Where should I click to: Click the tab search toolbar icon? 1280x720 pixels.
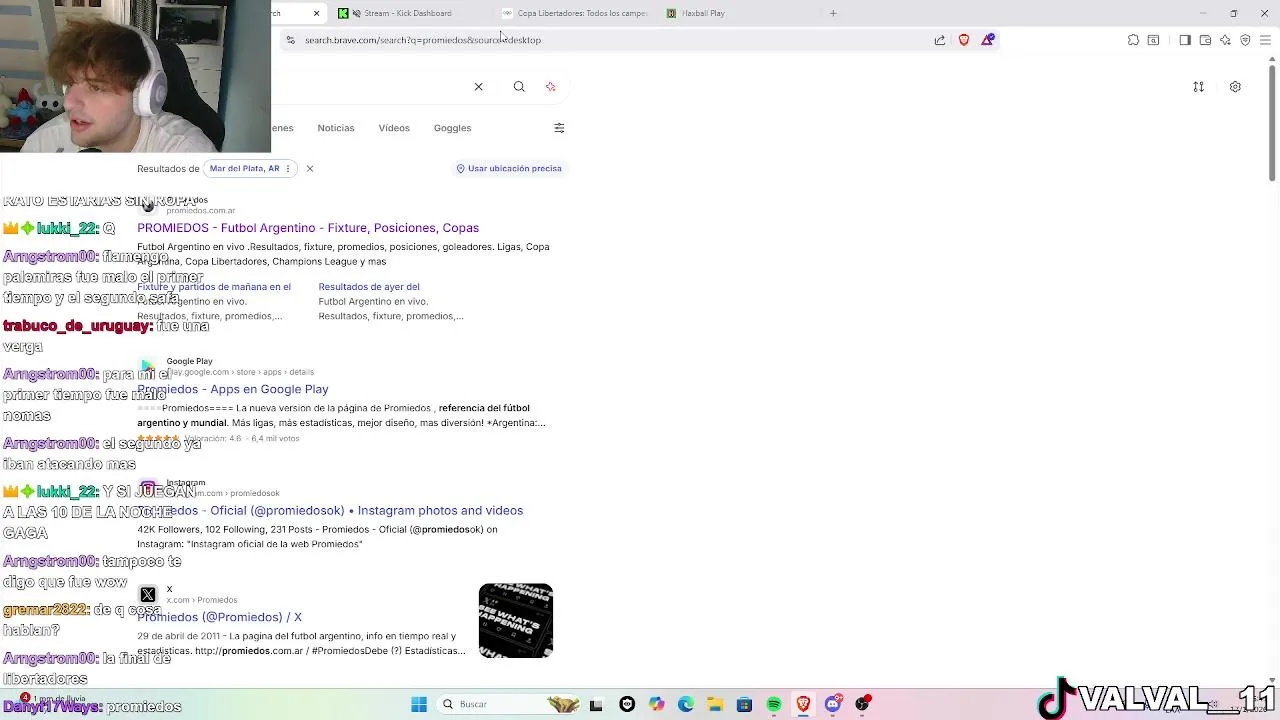(1153, 40)
